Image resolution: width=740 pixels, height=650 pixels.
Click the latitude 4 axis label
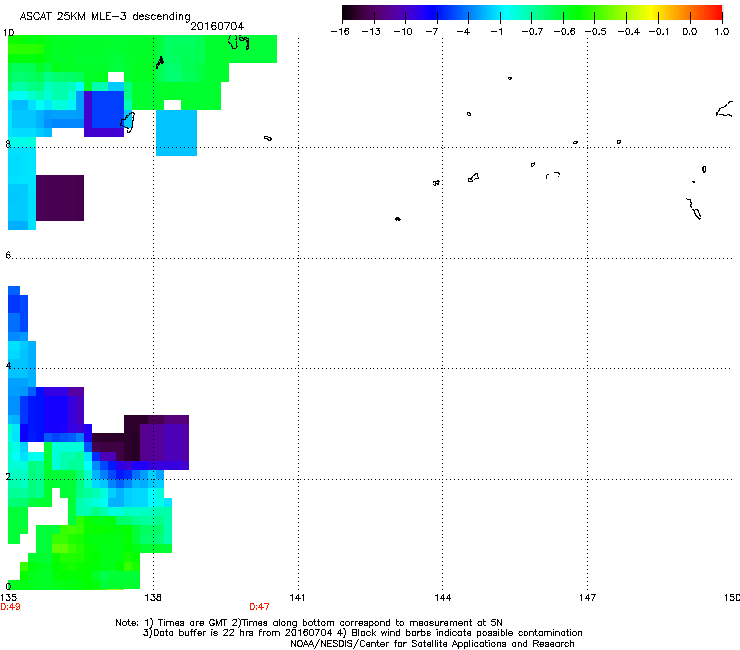pos(8,365)
